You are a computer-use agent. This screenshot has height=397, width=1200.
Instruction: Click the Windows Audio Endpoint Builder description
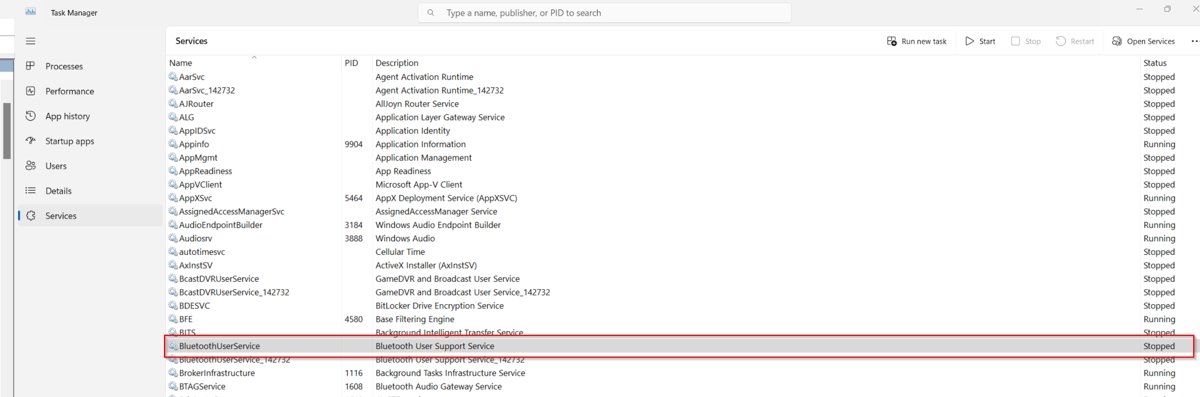(x=438, y=225)
